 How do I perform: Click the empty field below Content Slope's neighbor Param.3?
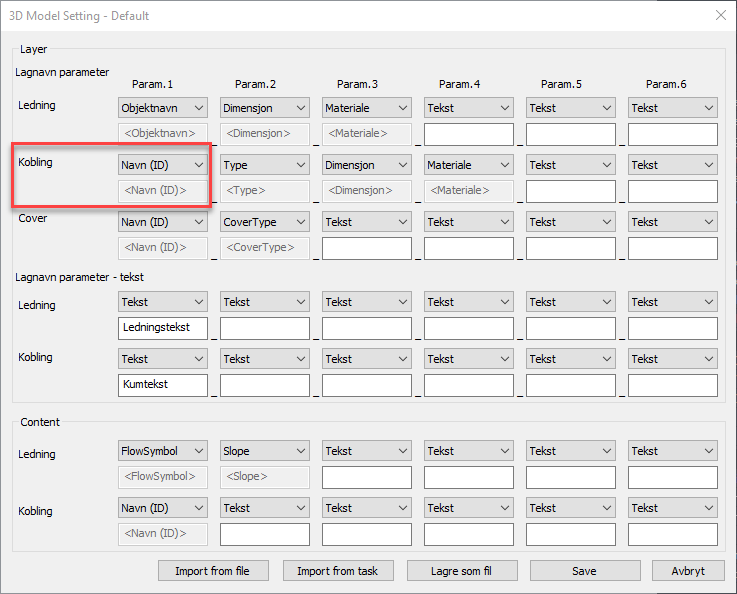click(366, 477)
